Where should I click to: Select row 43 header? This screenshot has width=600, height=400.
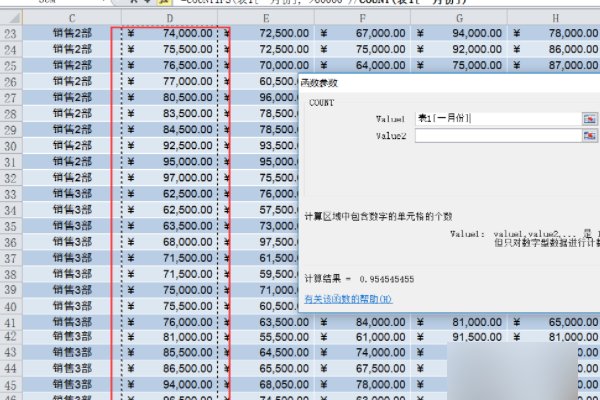11,352
